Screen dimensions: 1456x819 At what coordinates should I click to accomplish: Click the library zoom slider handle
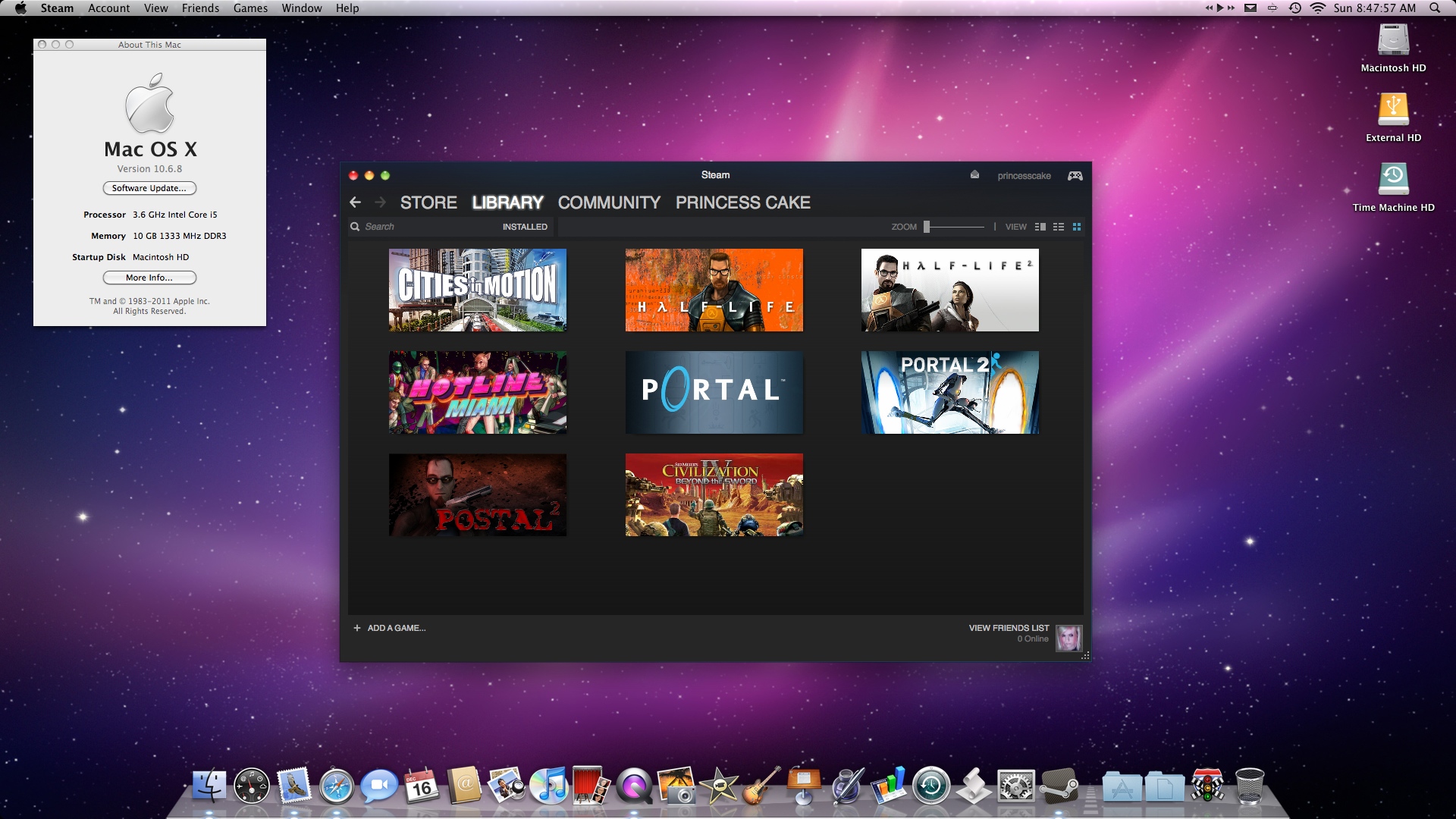(926, 227)
